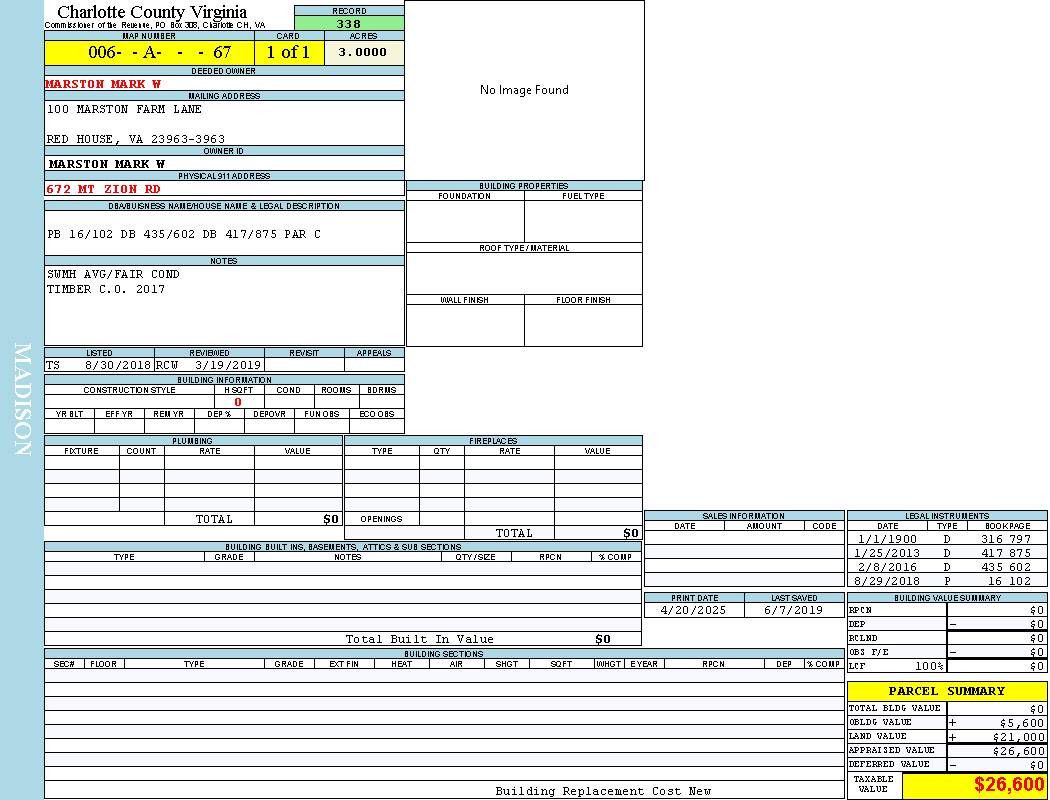
Task: Select deeded owner name MARSTON MARK W
Action: click(x=103, y=84)
